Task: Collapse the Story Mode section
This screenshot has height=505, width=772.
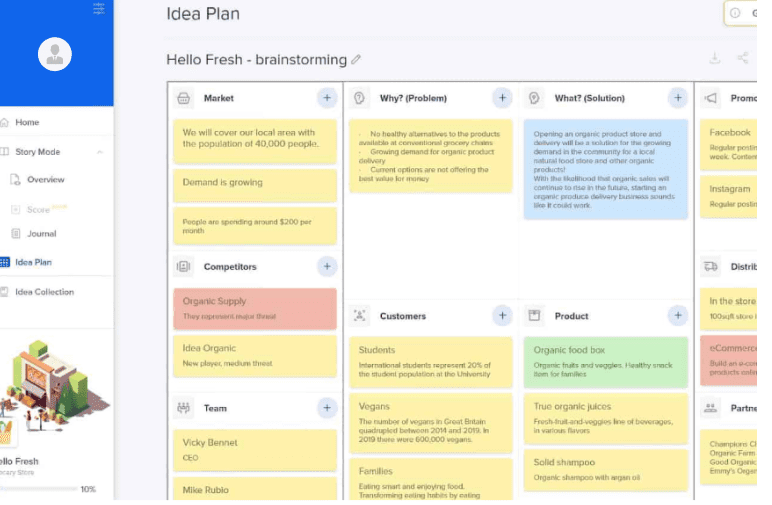Action: (x=99, y=152)
